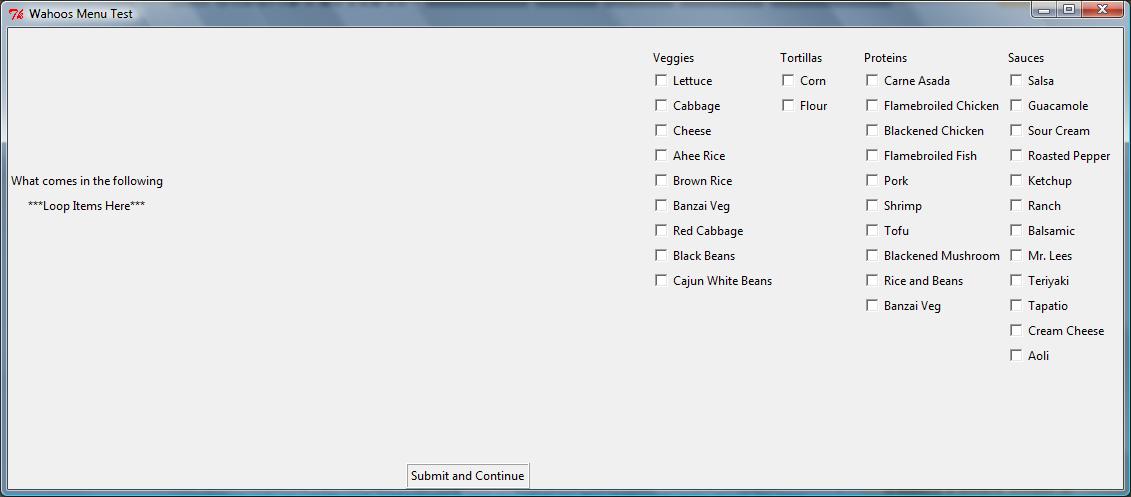
Task: Click the Sauces column heading
Action: 1026,58
